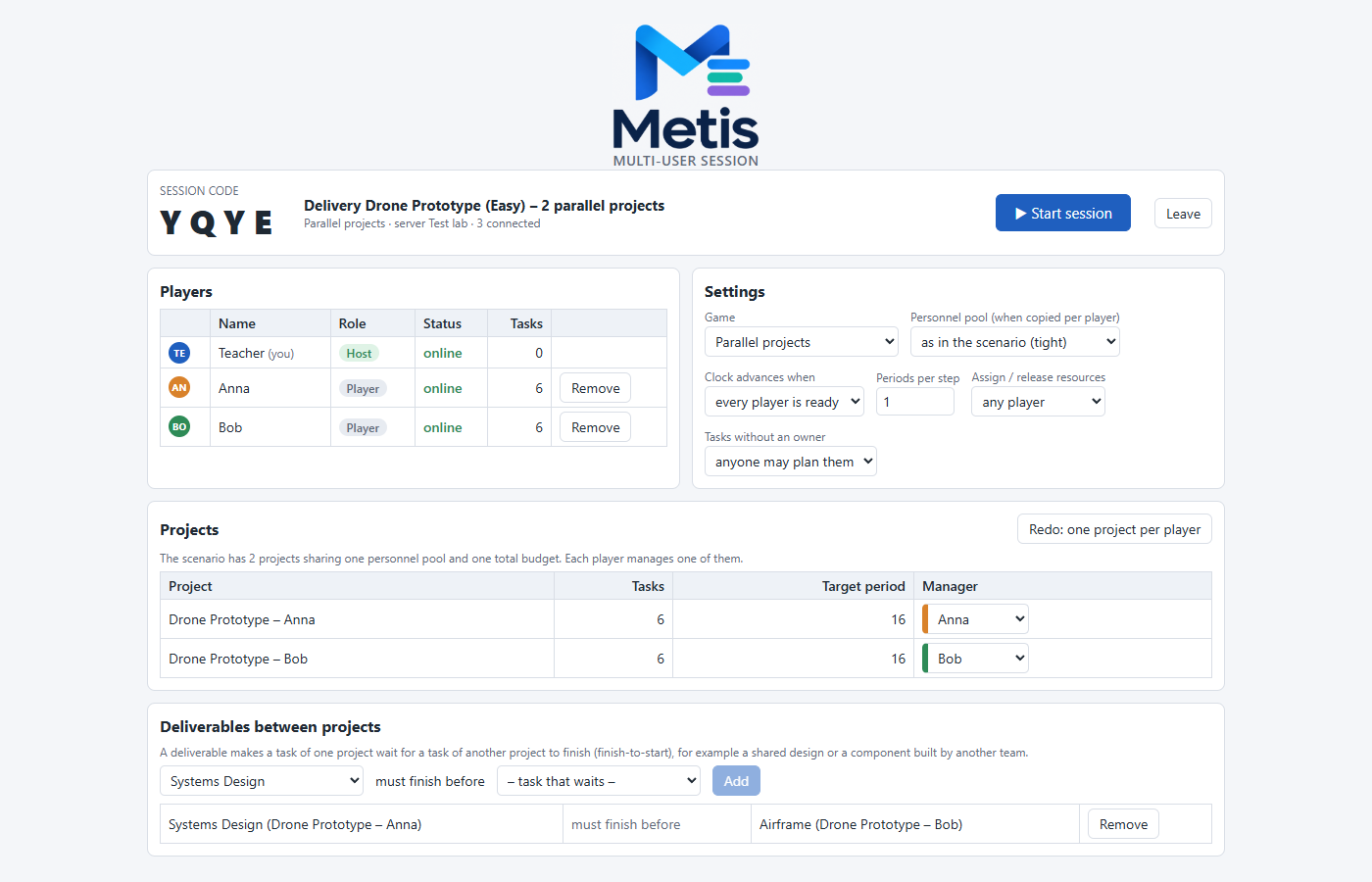The width and height of the screenshot is (1372, 882).
Task: Remove player Anna
Action: click(595, 388)
